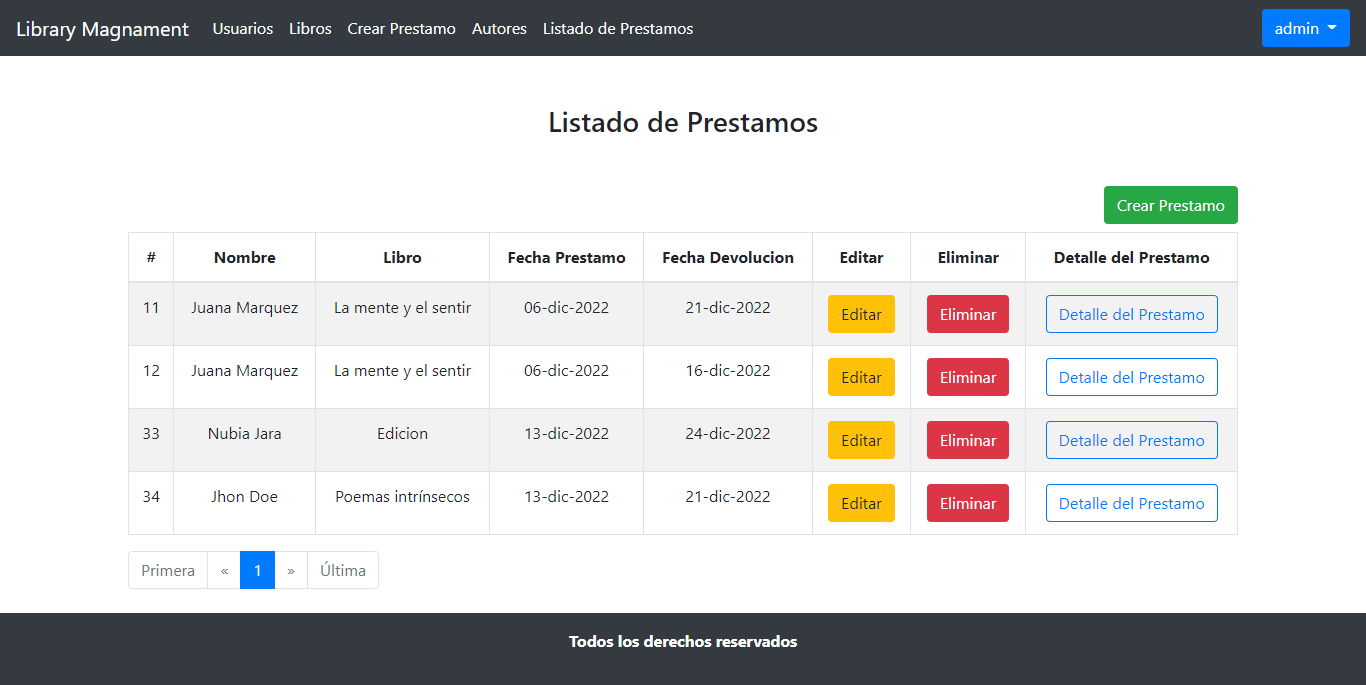Open Detalle del Prestamo for loan 34
The height and width of the screenshot is (685, 1366).
[1132, 503]
